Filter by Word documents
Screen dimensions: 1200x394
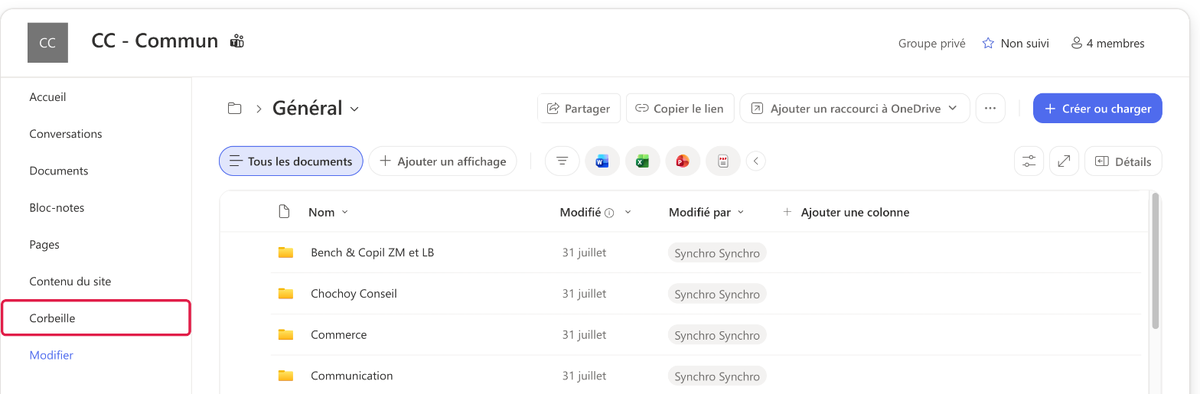tap(602, 161)
